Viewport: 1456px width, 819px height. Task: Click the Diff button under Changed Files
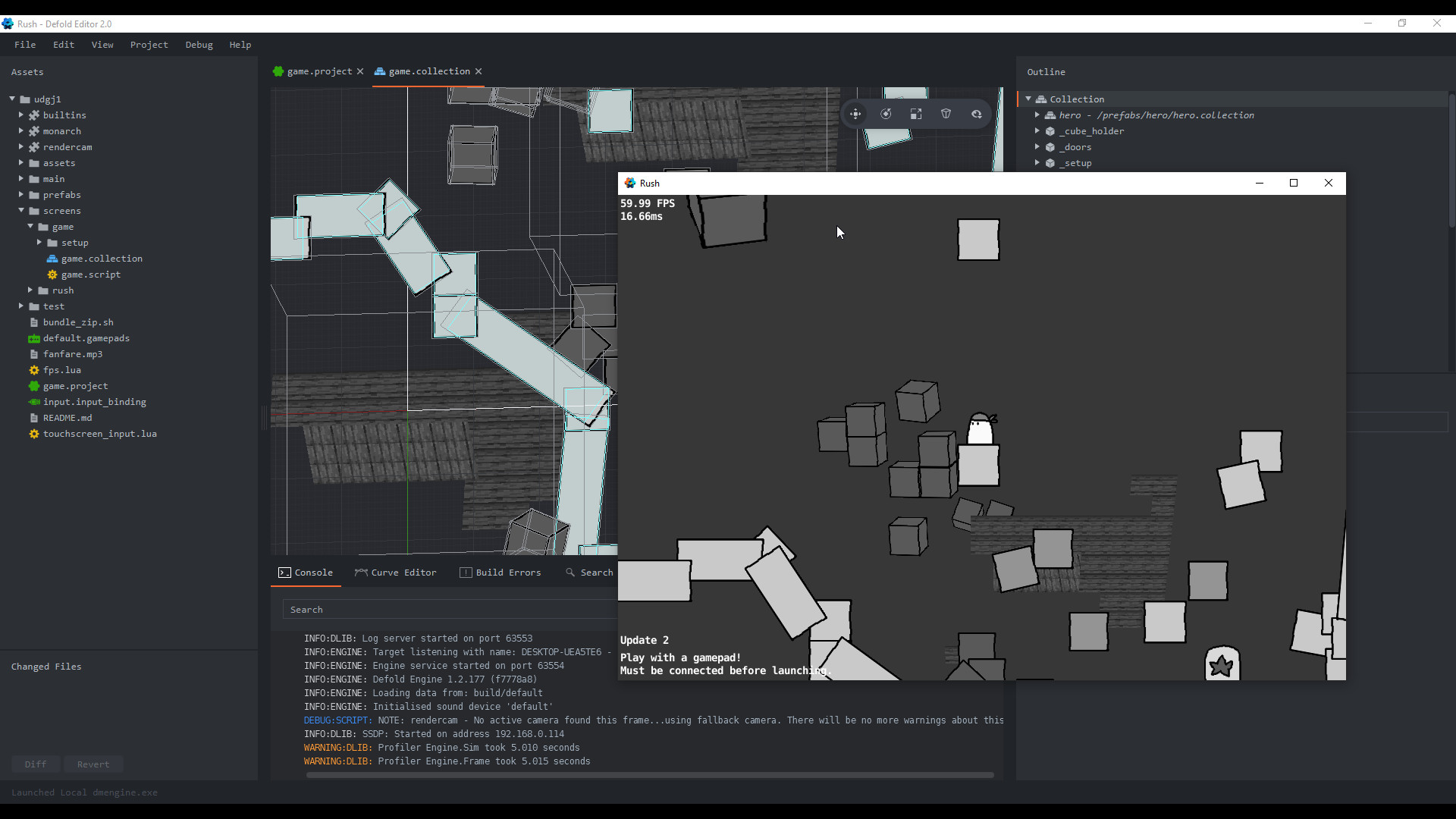(36, 764)
